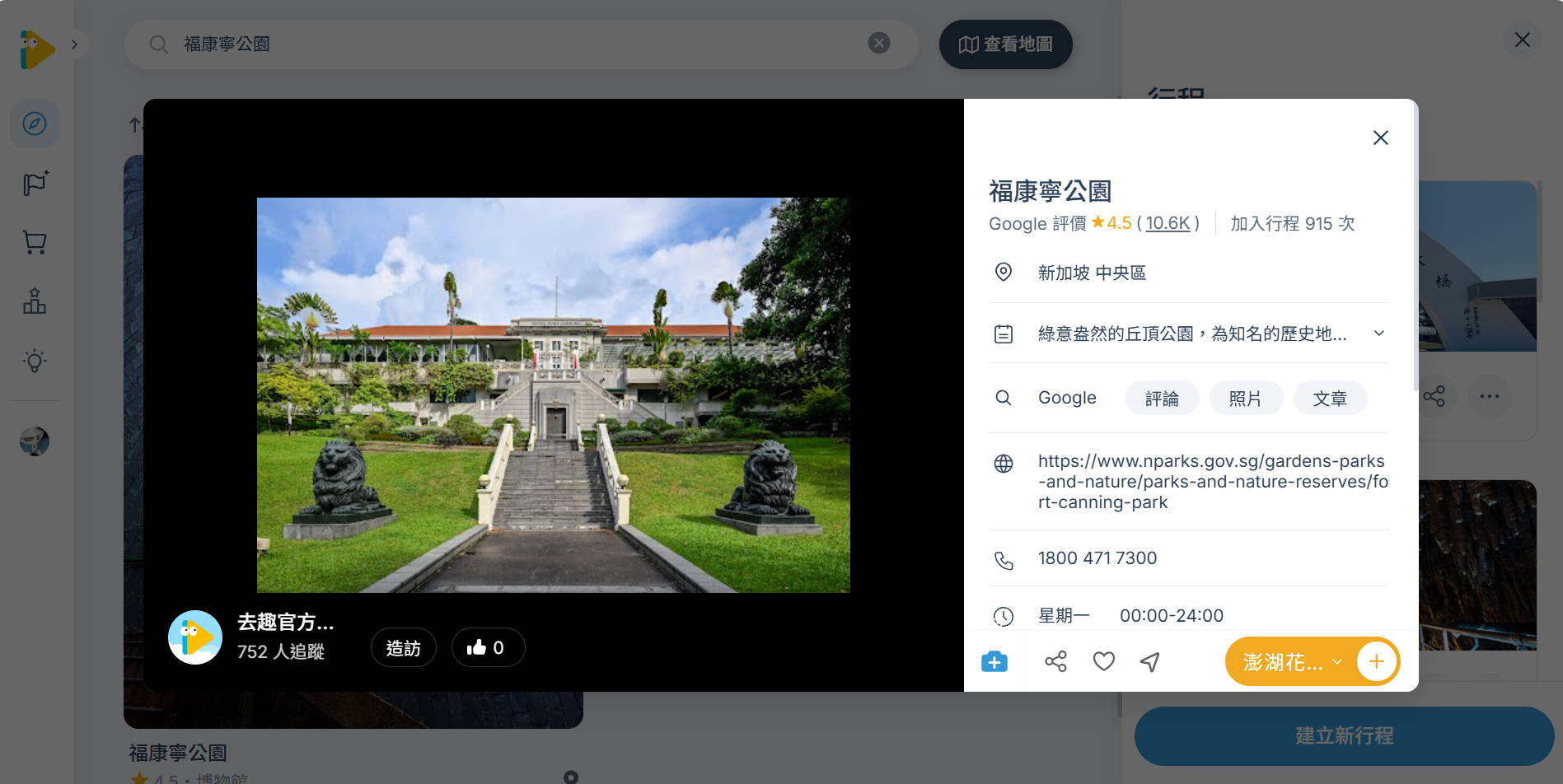This screenshot has width=1563, height=784.
Task: Open the trip flag icon in sidebar
Action: click(x=35, y=184)
